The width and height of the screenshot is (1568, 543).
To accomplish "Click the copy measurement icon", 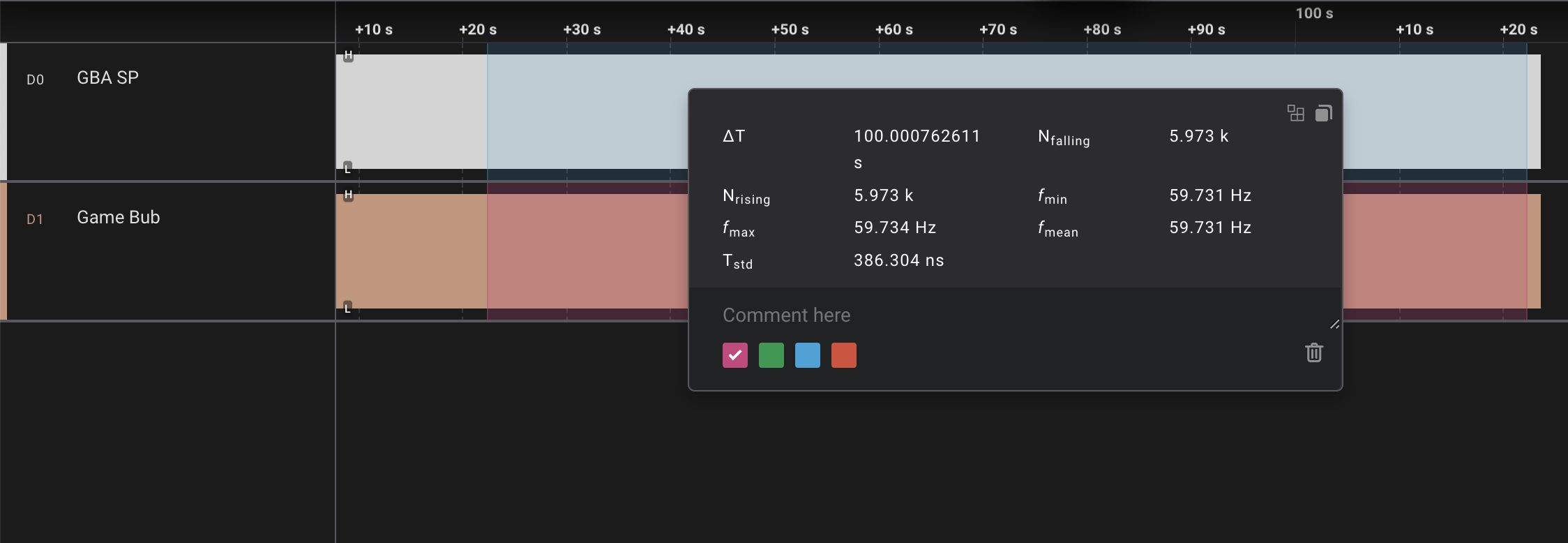I will click(1323, 113).
